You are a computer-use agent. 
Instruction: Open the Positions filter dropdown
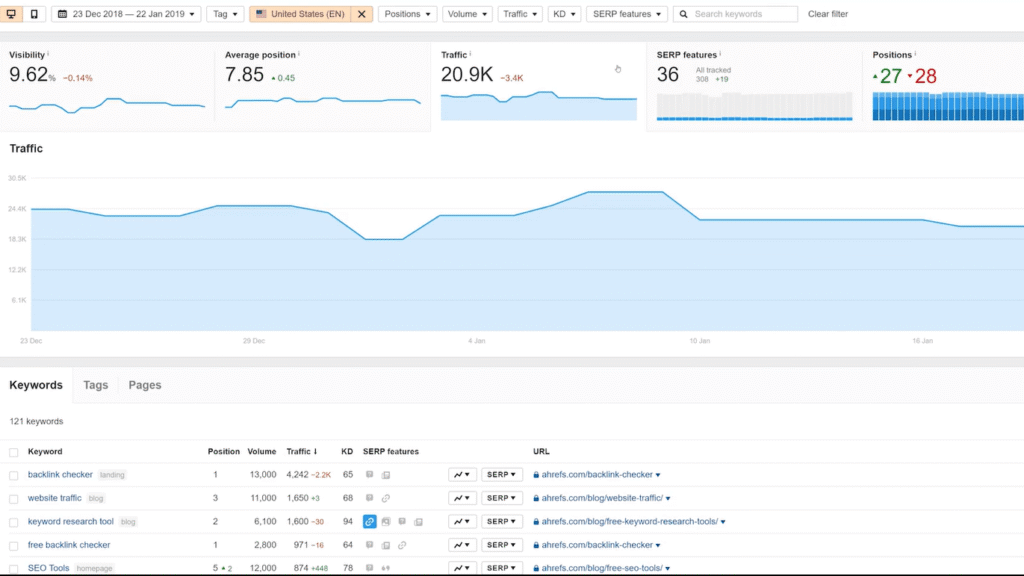[407, 13]
